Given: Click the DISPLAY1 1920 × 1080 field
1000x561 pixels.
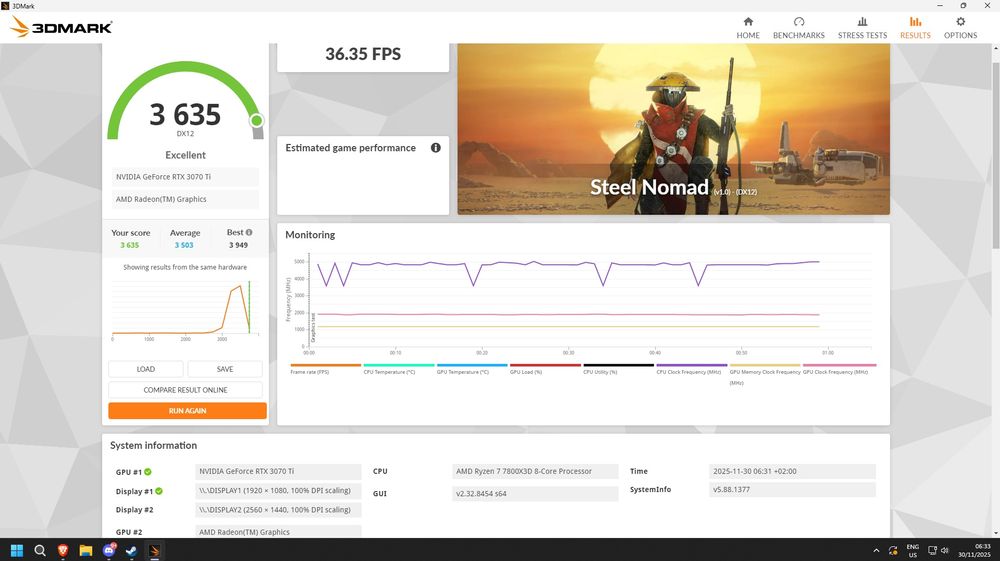Looking at the screenshot, I should (278, 491).
